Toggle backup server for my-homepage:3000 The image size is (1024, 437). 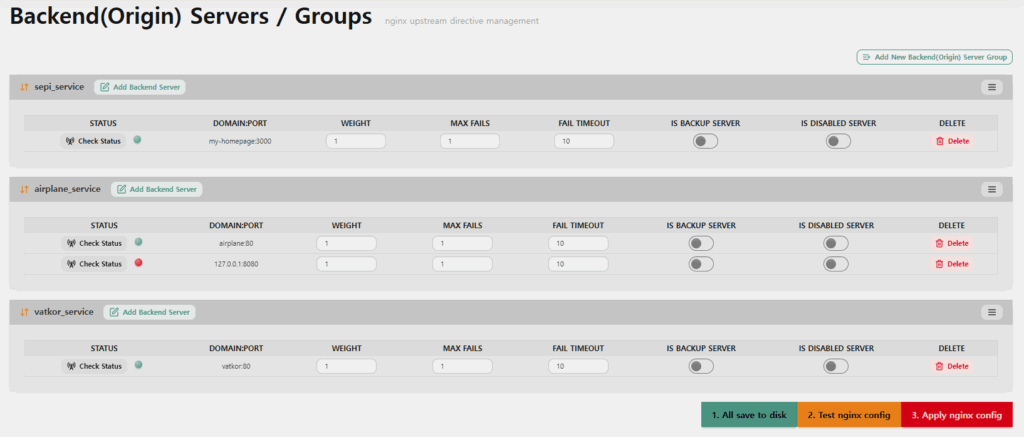705,141
